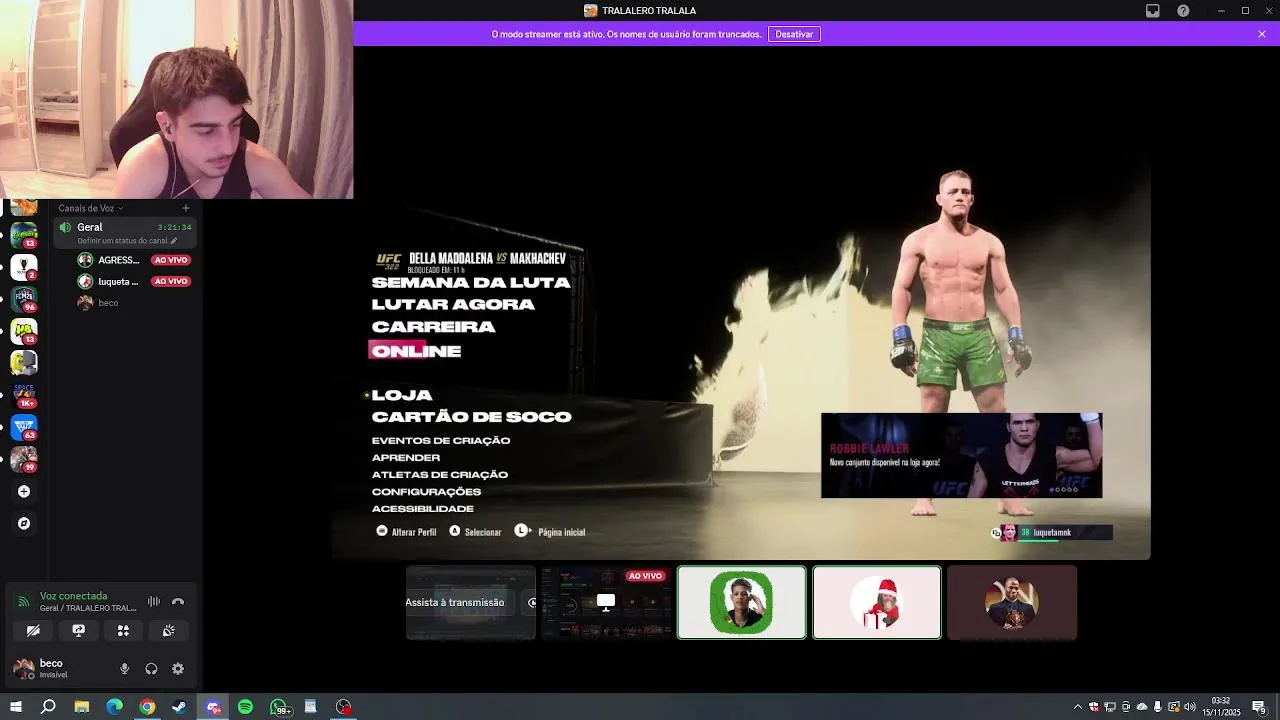Screen dimensions: 1280x720
Task: Select the rightmost dark avatar participant tile
Action: tap(1012, 603)
